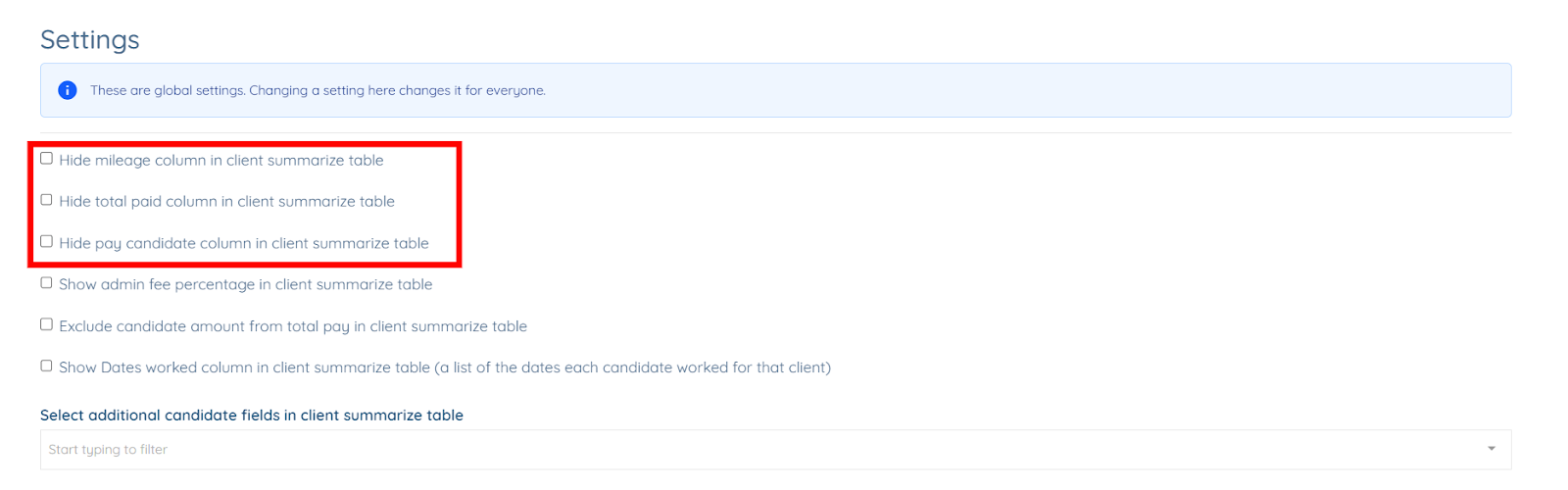Screen dimensions: 1568x490
Task: Focus the 'Start typing to filter' field
Action: [x=686, y=449]
